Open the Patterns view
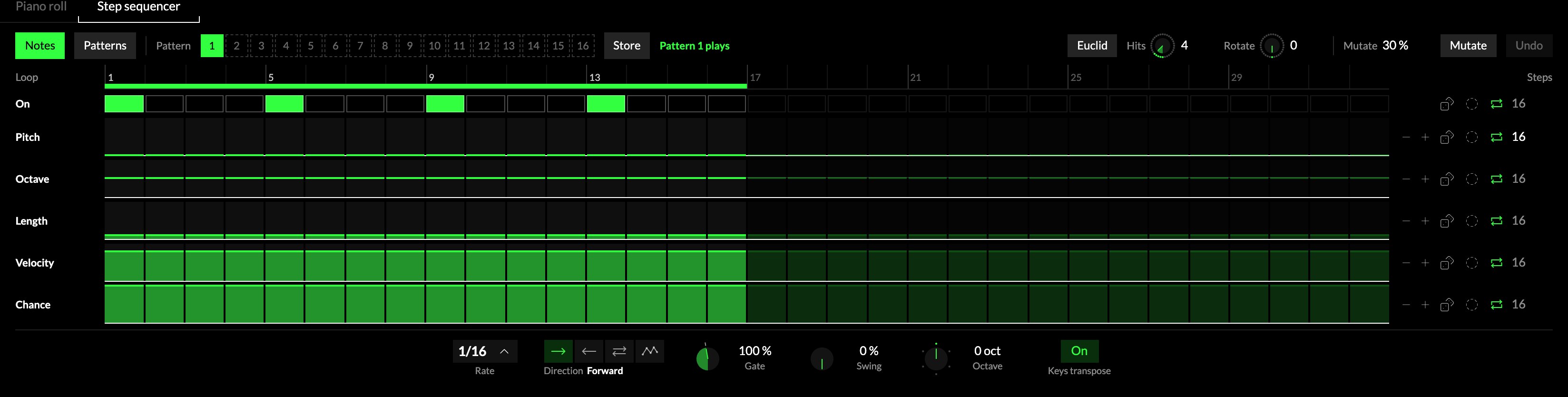 (105, 46)
